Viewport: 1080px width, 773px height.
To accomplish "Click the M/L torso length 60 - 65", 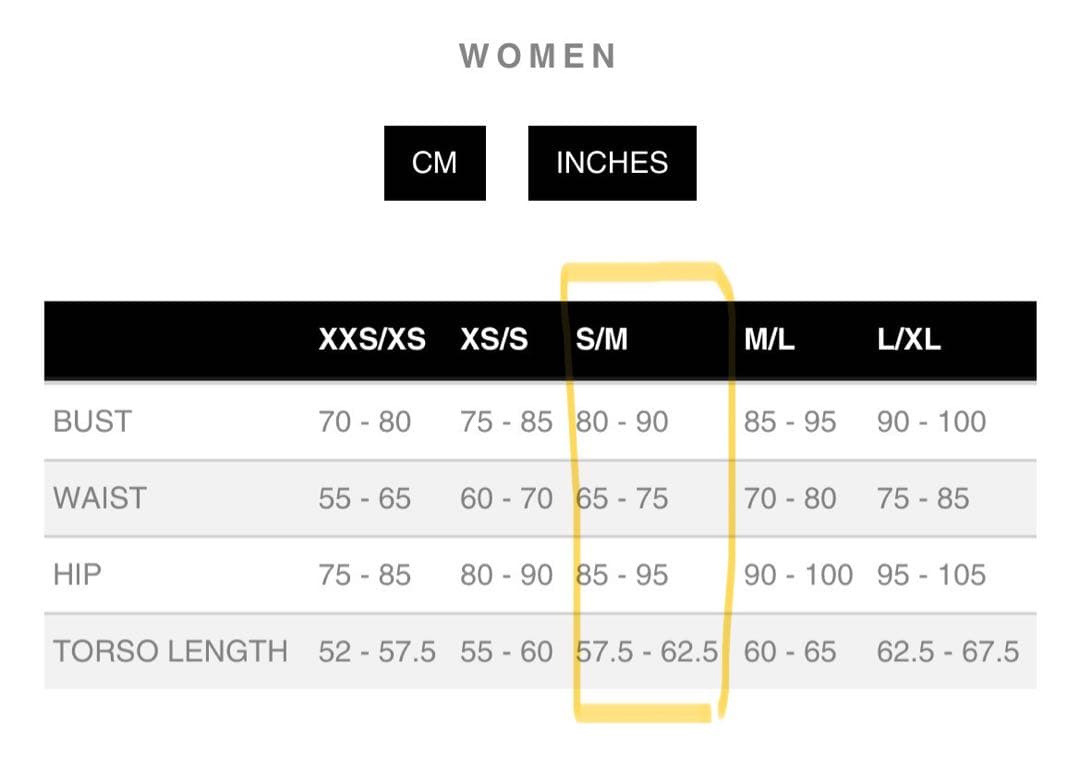I will [790, 652].
